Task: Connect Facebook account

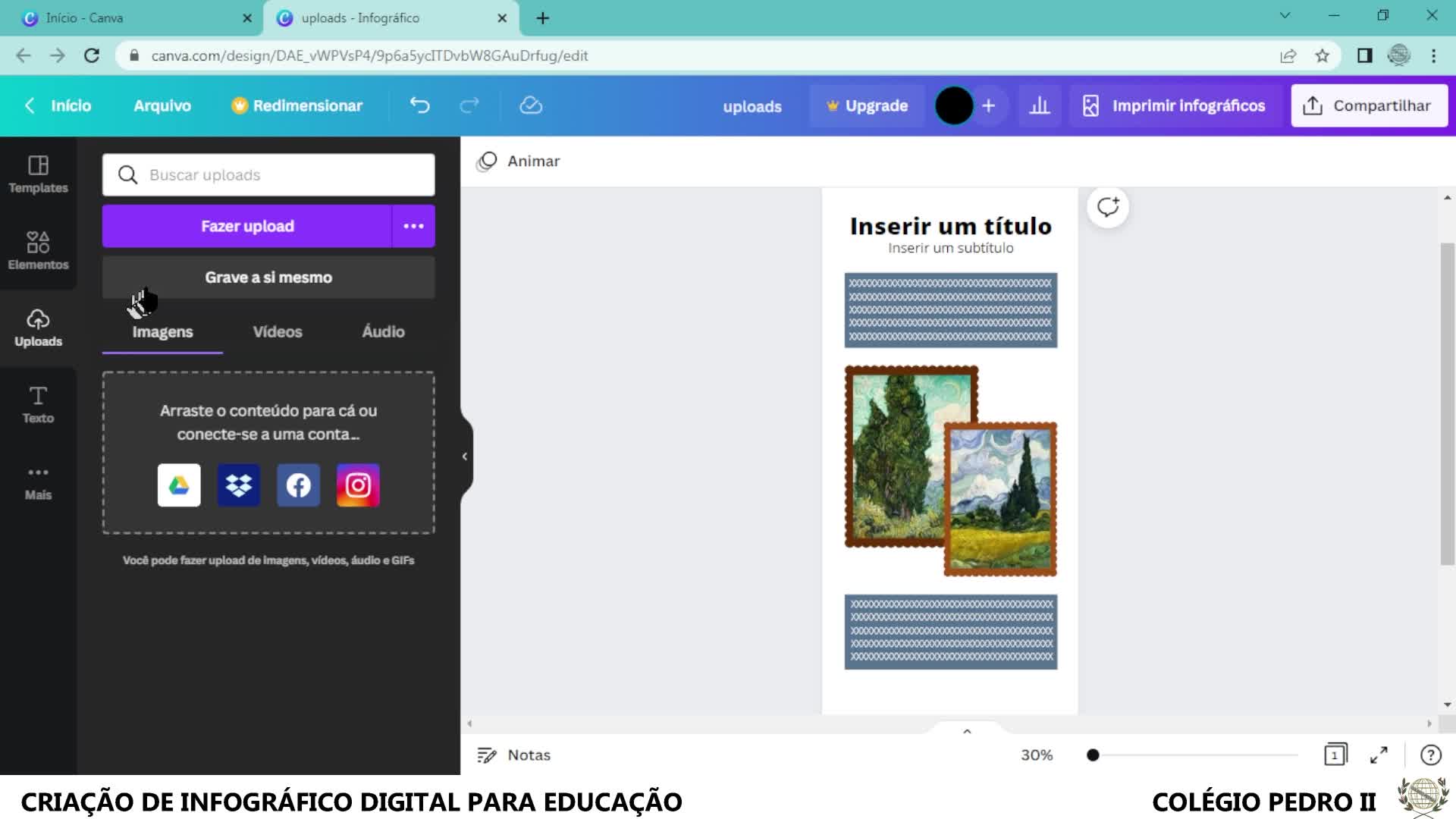Action: point(298,485)
